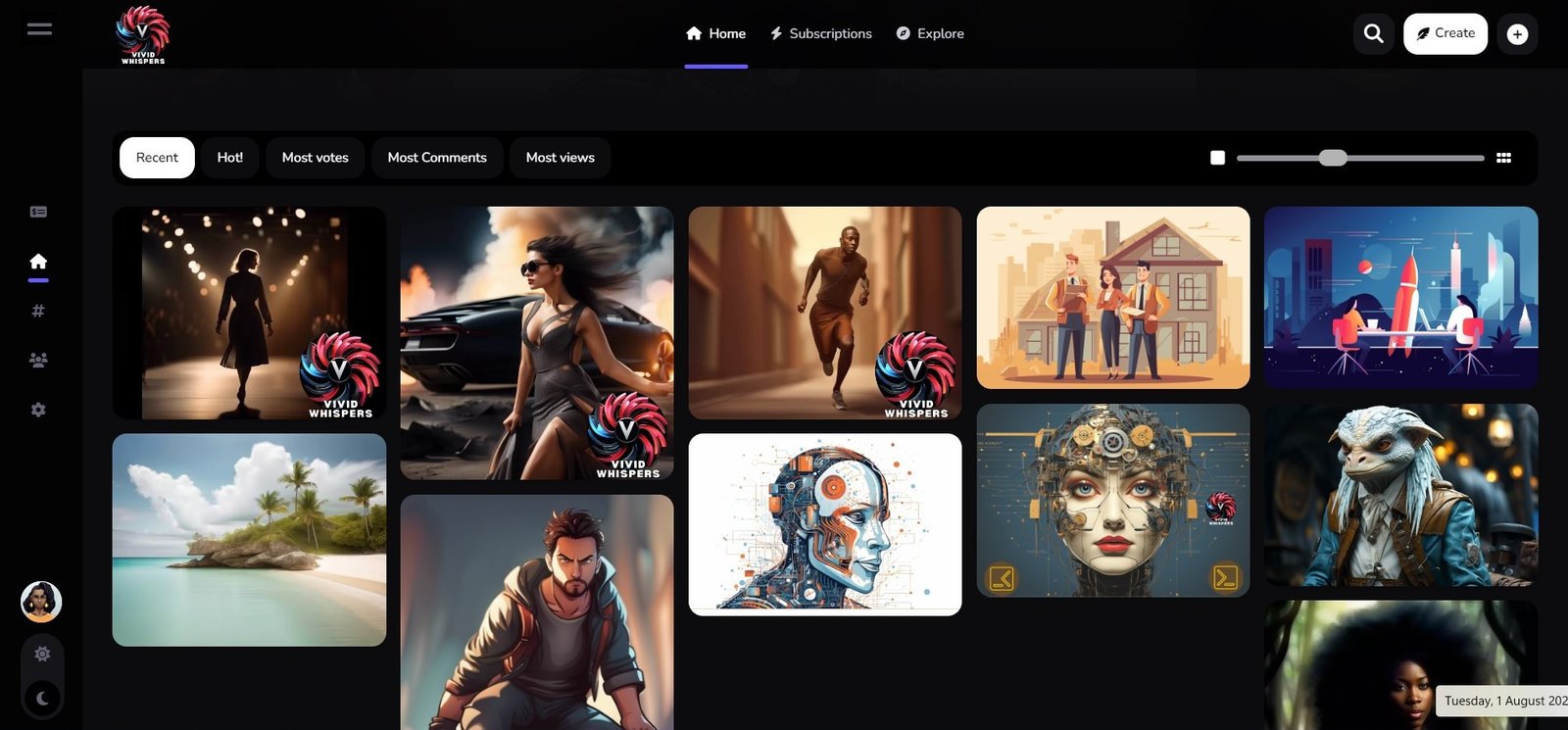Select the dense grid view icon

pyautogui.click(x=1503, y=158)
